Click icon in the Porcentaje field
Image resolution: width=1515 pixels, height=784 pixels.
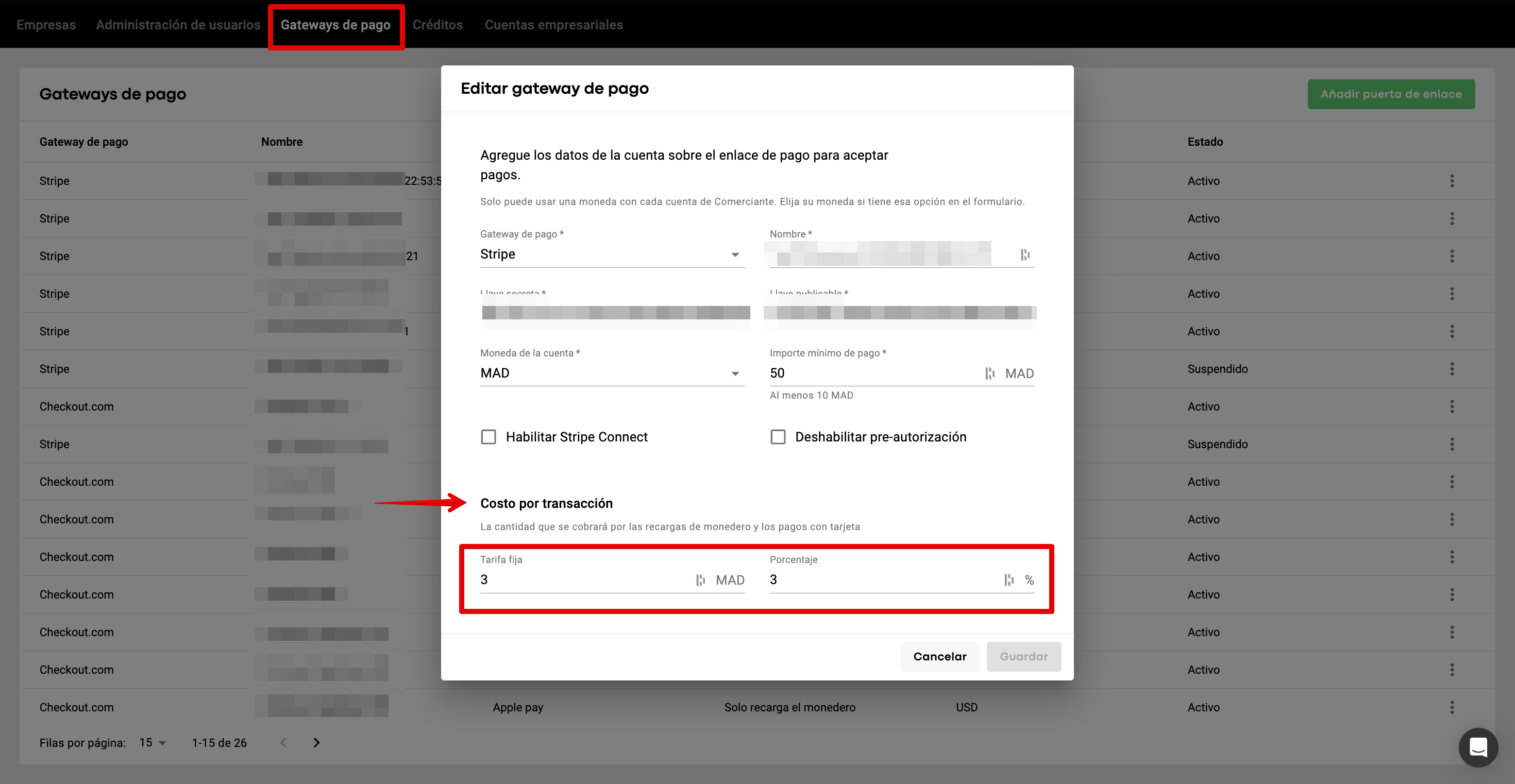1008,580
